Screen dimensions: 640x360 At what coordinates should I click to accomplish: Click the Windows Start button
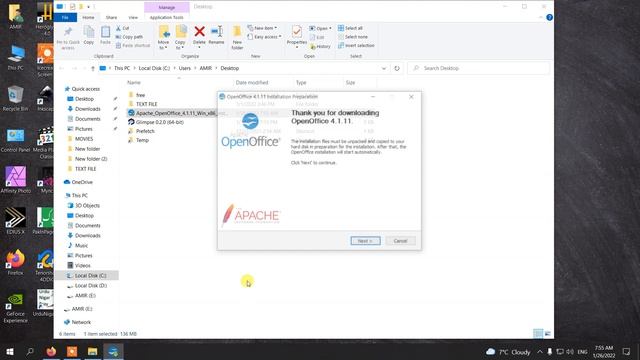click(x=10, y=351)
